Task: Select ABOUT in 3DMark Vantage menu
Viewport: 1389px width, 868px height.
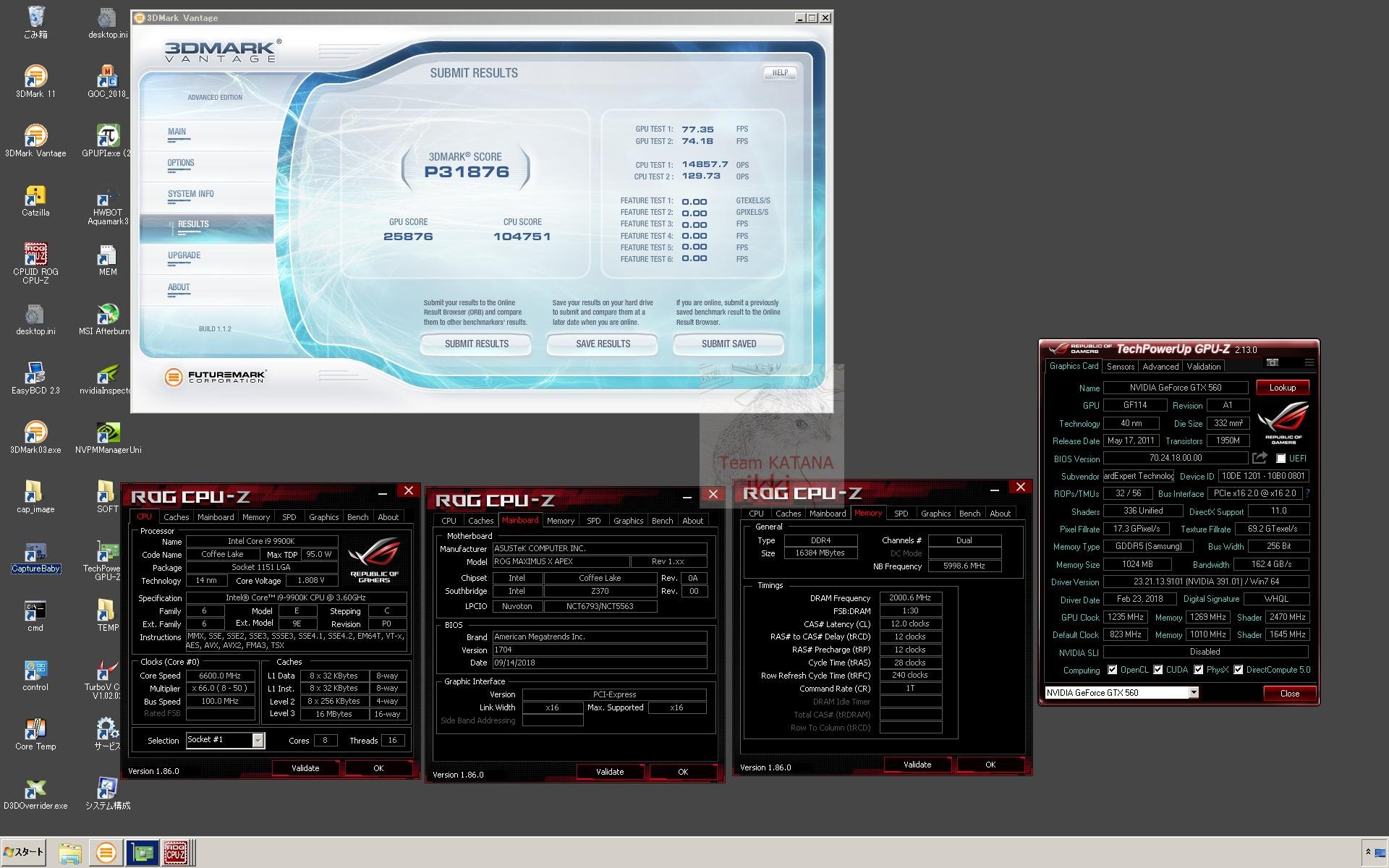Action: (179, 287)
